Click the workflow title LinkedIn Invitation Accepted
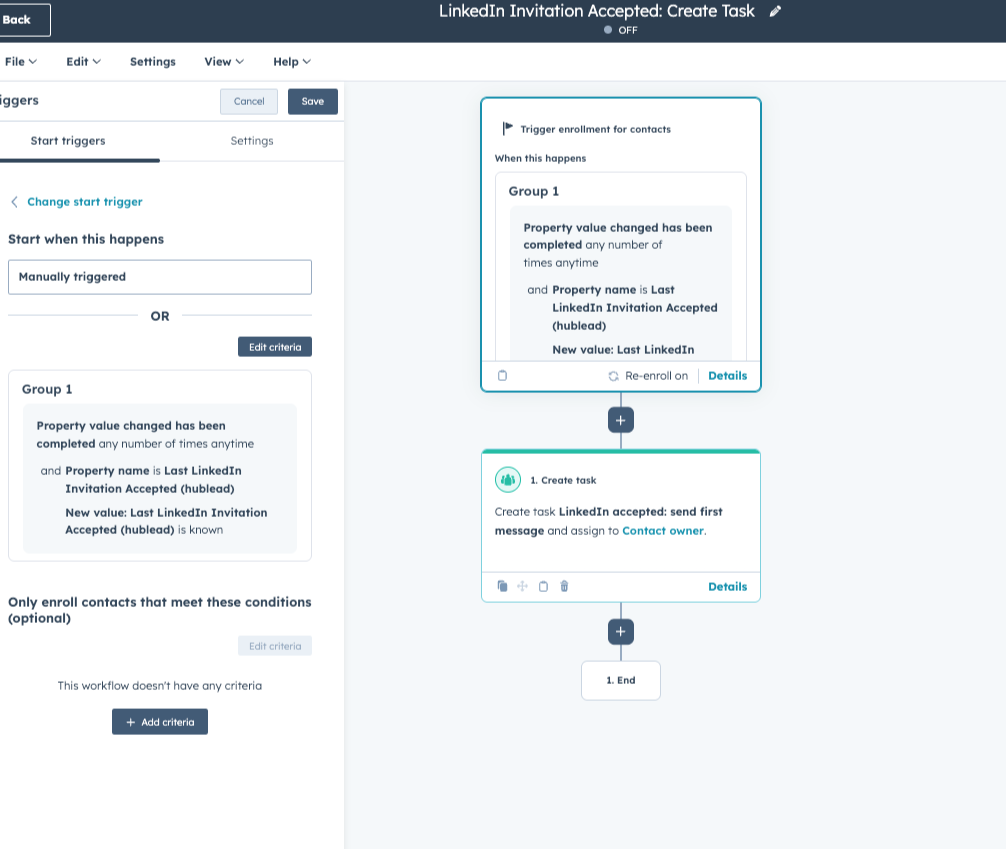Screen dimensions: 1006x849 (x=597, y=11)
